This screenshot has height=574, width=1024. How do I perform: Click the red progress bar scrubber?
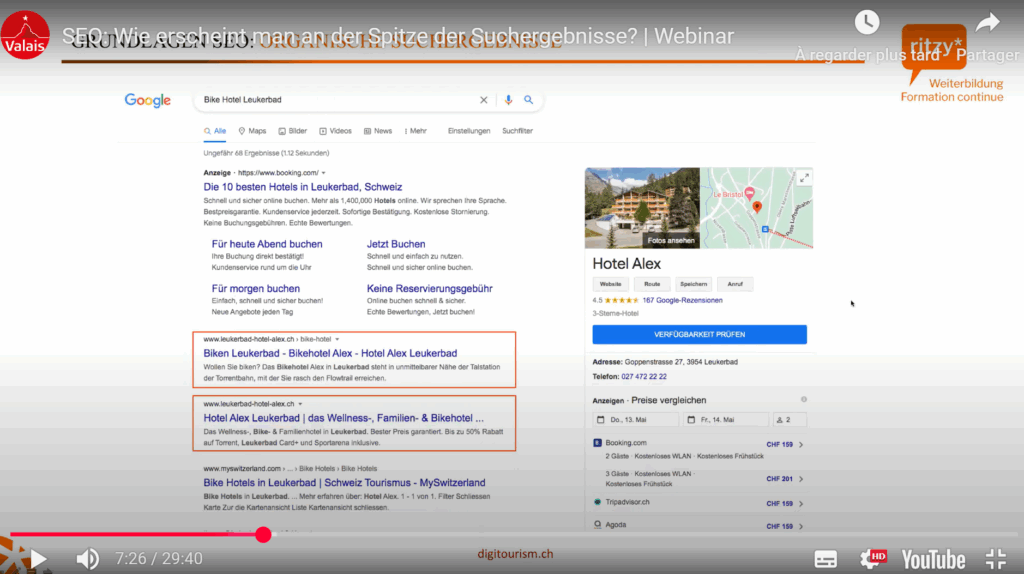tap(263, 535)
